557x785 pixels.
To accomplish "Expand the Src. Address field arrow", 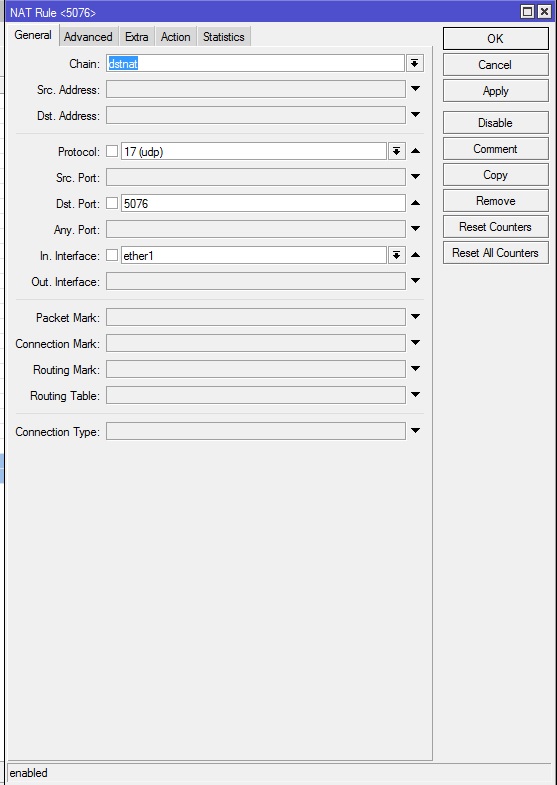I will (415, 89).
